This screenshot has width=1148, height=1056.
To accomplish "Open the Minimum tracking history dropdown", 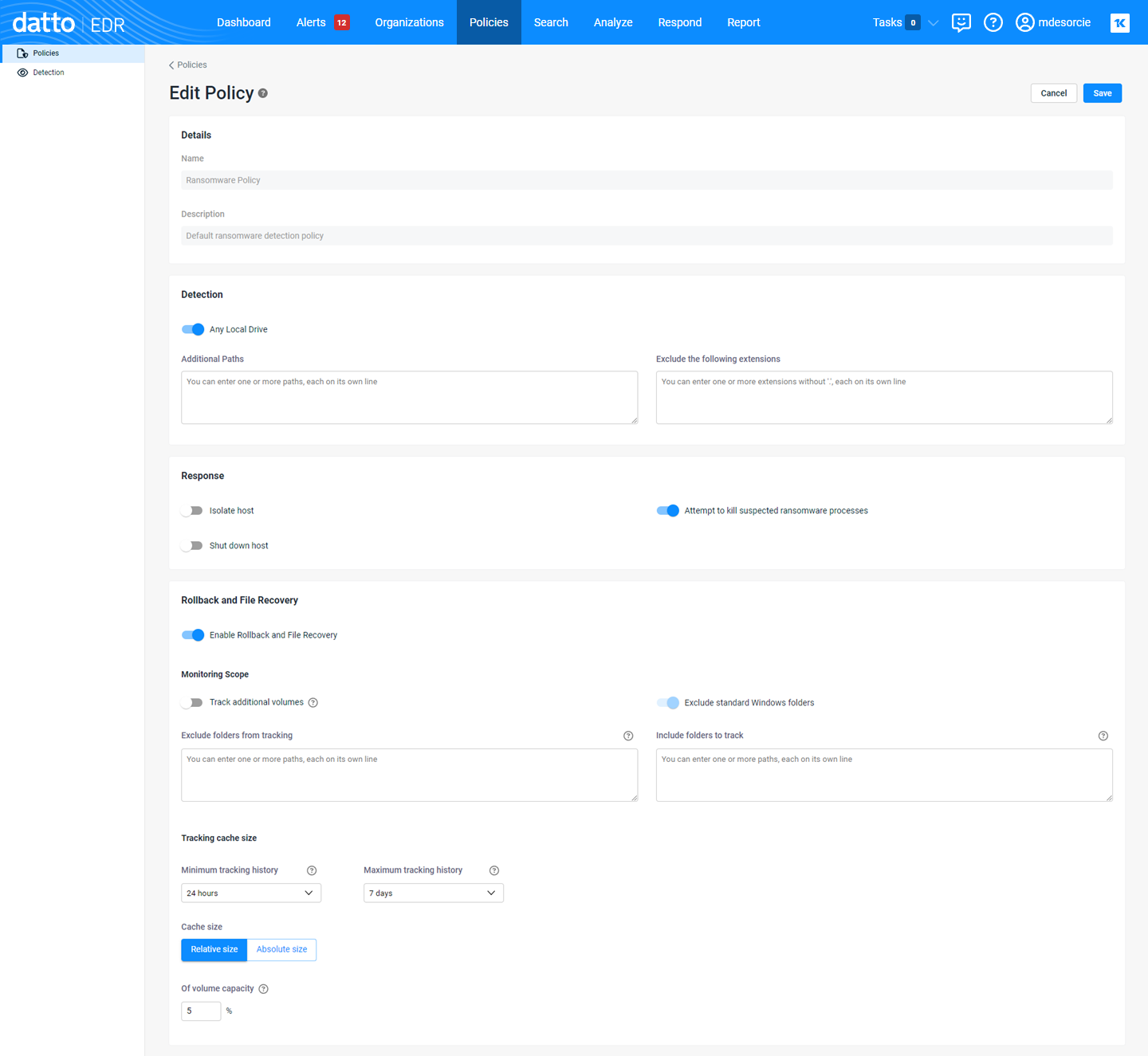I will [250, 893].
